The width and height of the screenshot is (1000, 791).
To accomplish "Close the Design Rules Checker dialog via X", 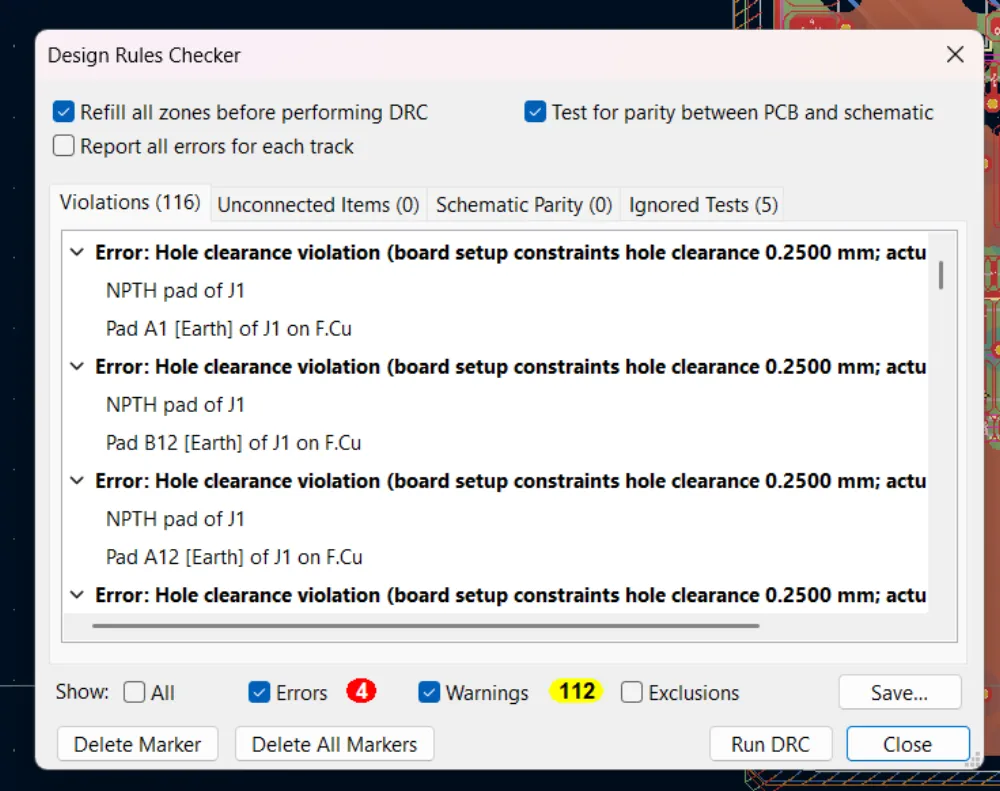I will pos(955,55).
